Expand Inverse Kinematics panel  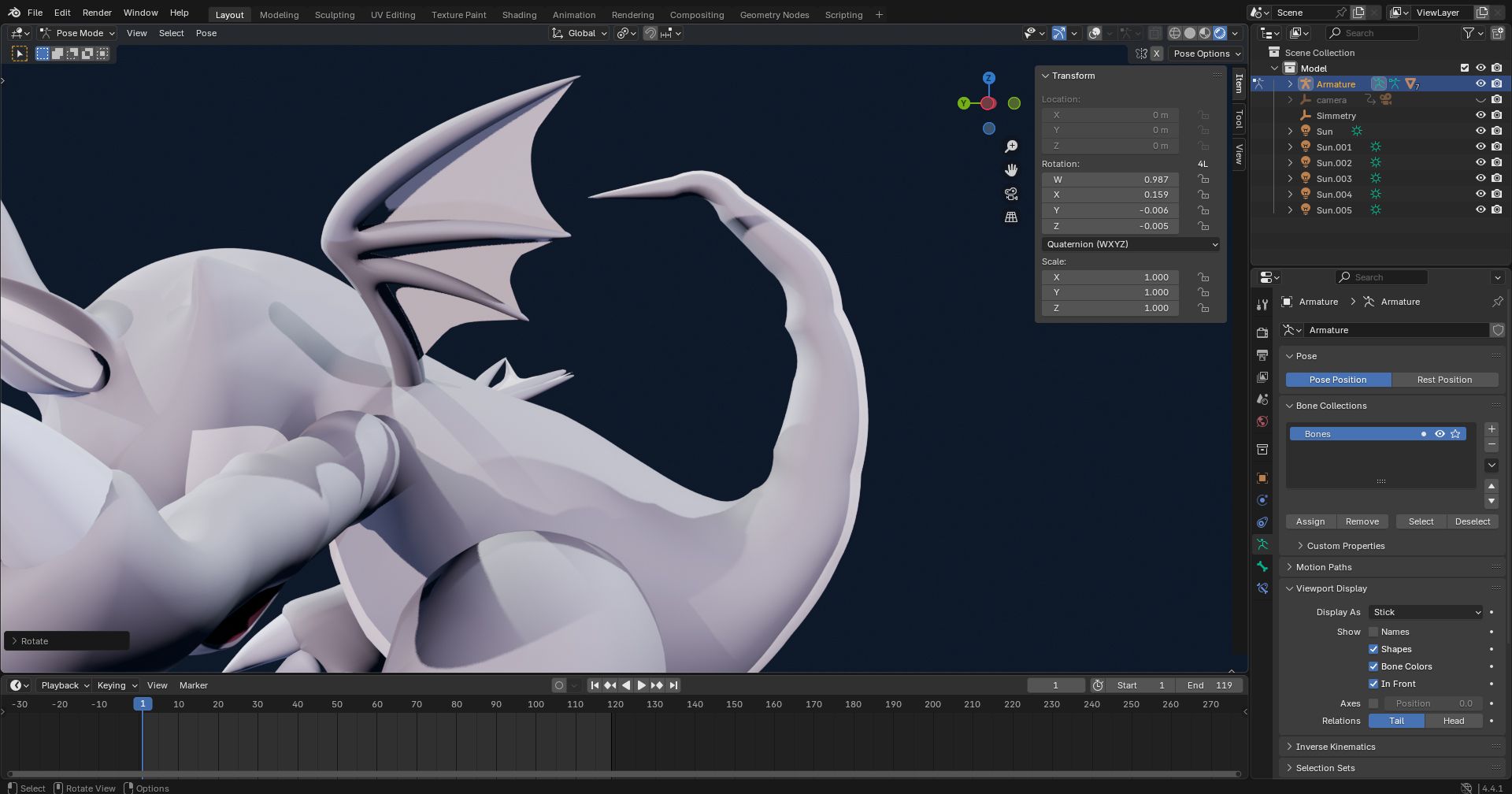[x=1335, y=747]
